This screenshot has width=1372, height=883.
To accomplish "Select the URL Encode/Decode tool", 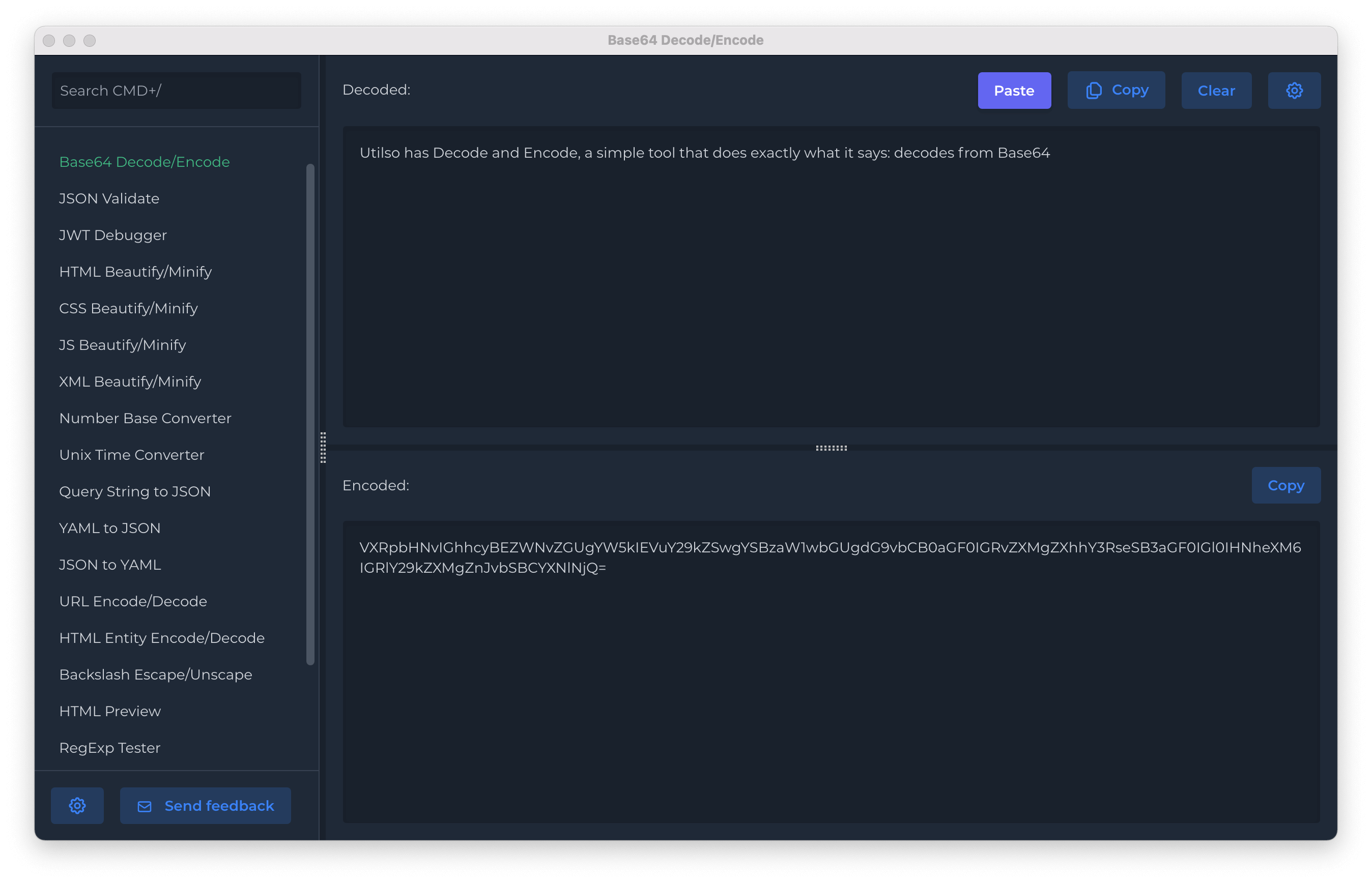I will [133, 601].
